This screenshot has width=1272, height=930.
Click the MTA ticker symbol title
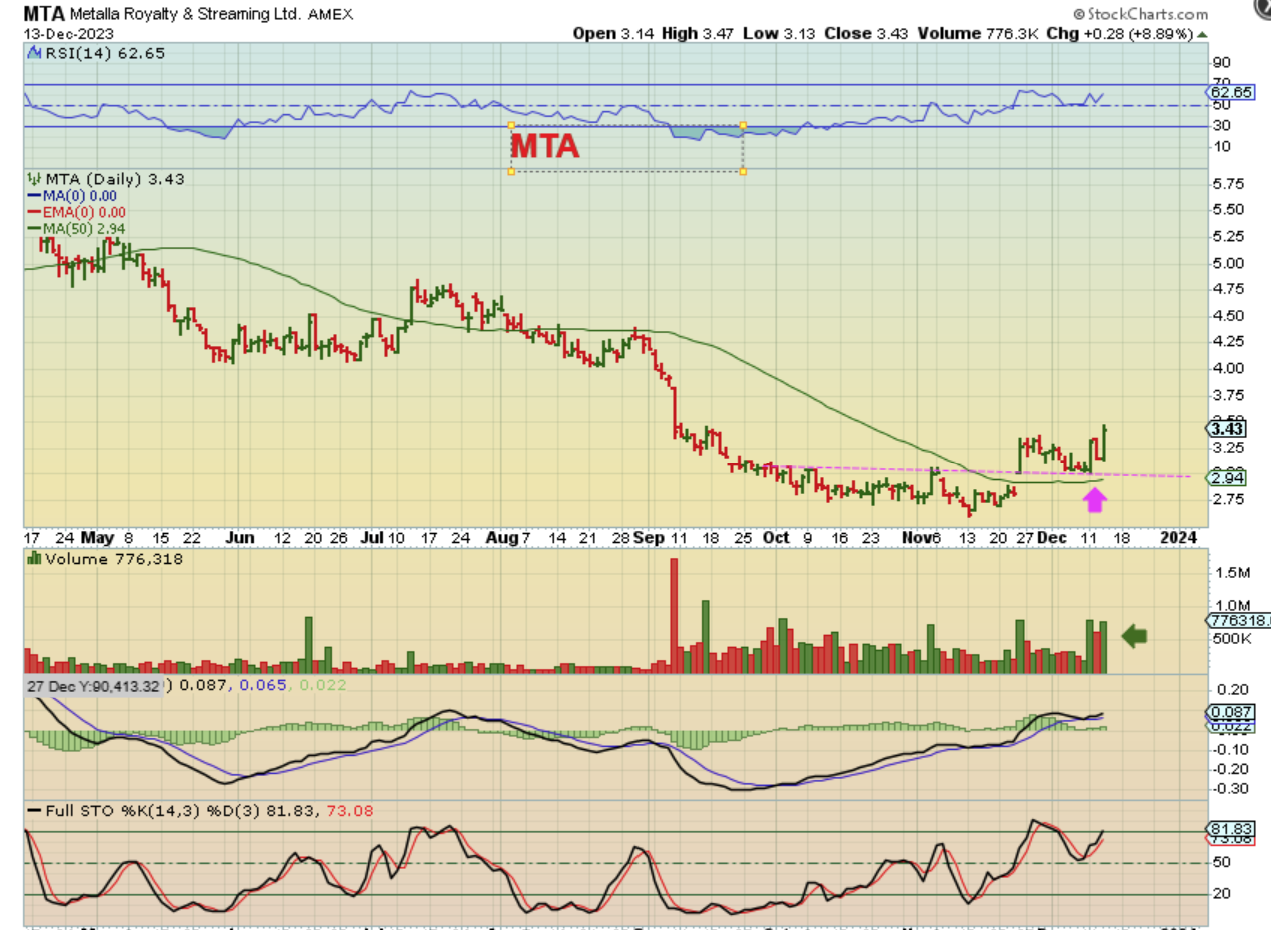[47, 14]
